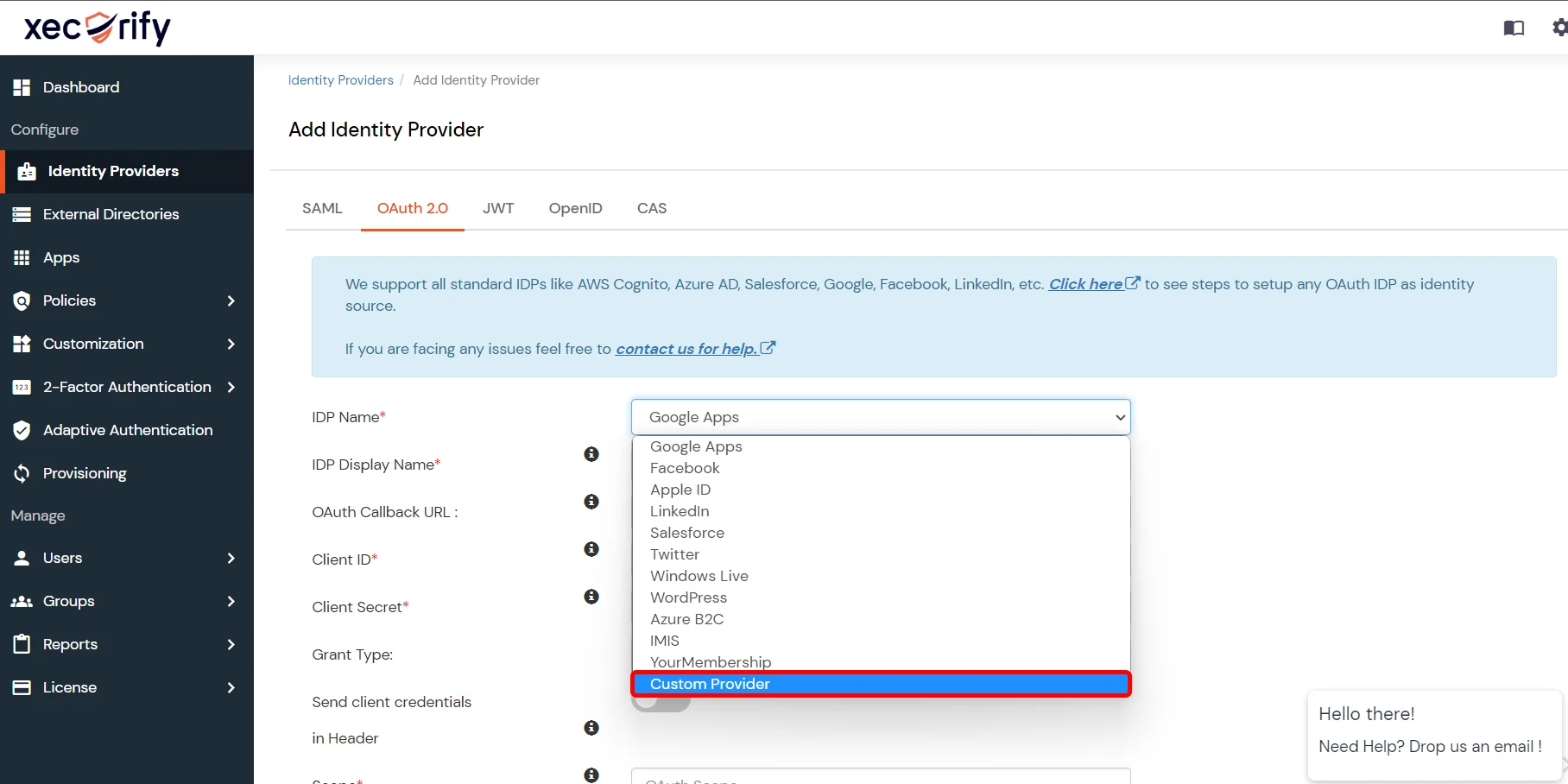
Task: Click the Provisioning sync icon
Action: [22, 473]
